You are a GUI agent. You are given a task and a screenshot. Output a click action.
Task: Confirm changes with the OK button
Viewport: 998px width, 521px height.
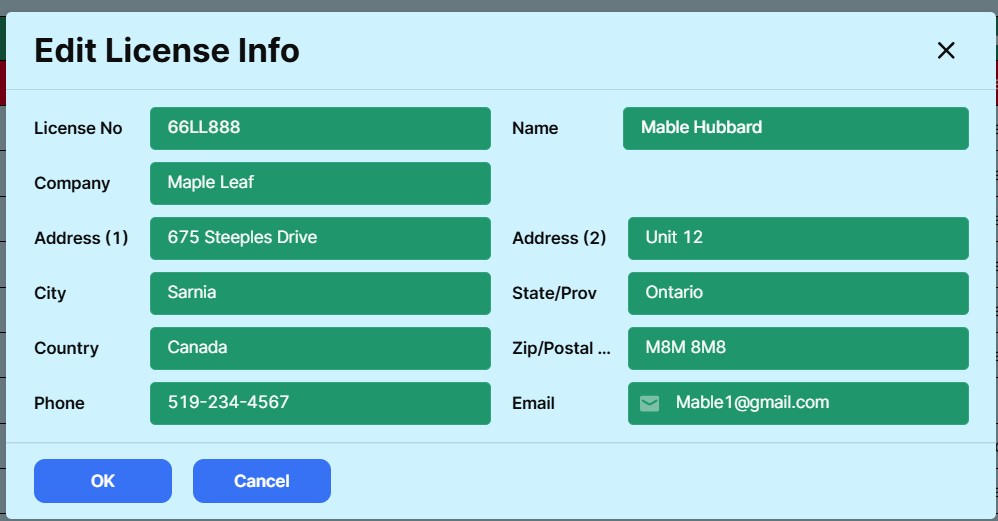pos(102,481)
